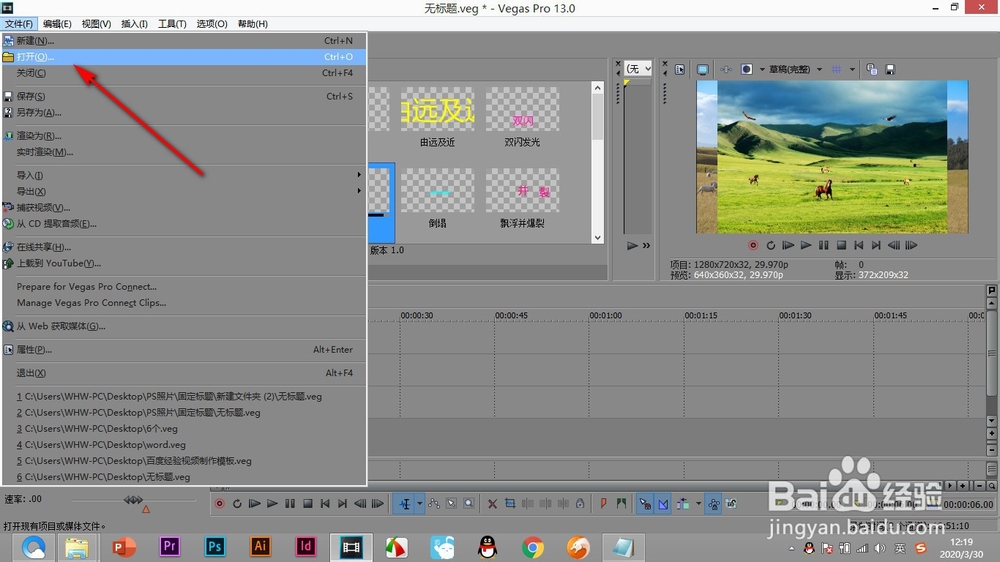Open the edit tool dropdown arrow

click(420, 504)
